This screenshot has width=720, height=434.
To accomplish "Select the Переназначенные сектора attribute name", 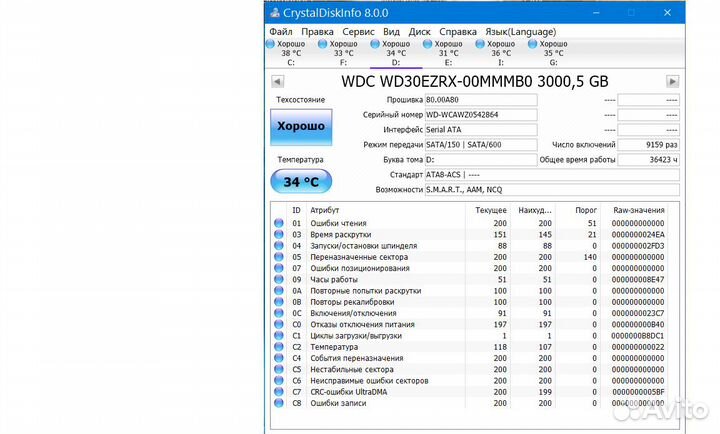I will (x=359, y=257).
